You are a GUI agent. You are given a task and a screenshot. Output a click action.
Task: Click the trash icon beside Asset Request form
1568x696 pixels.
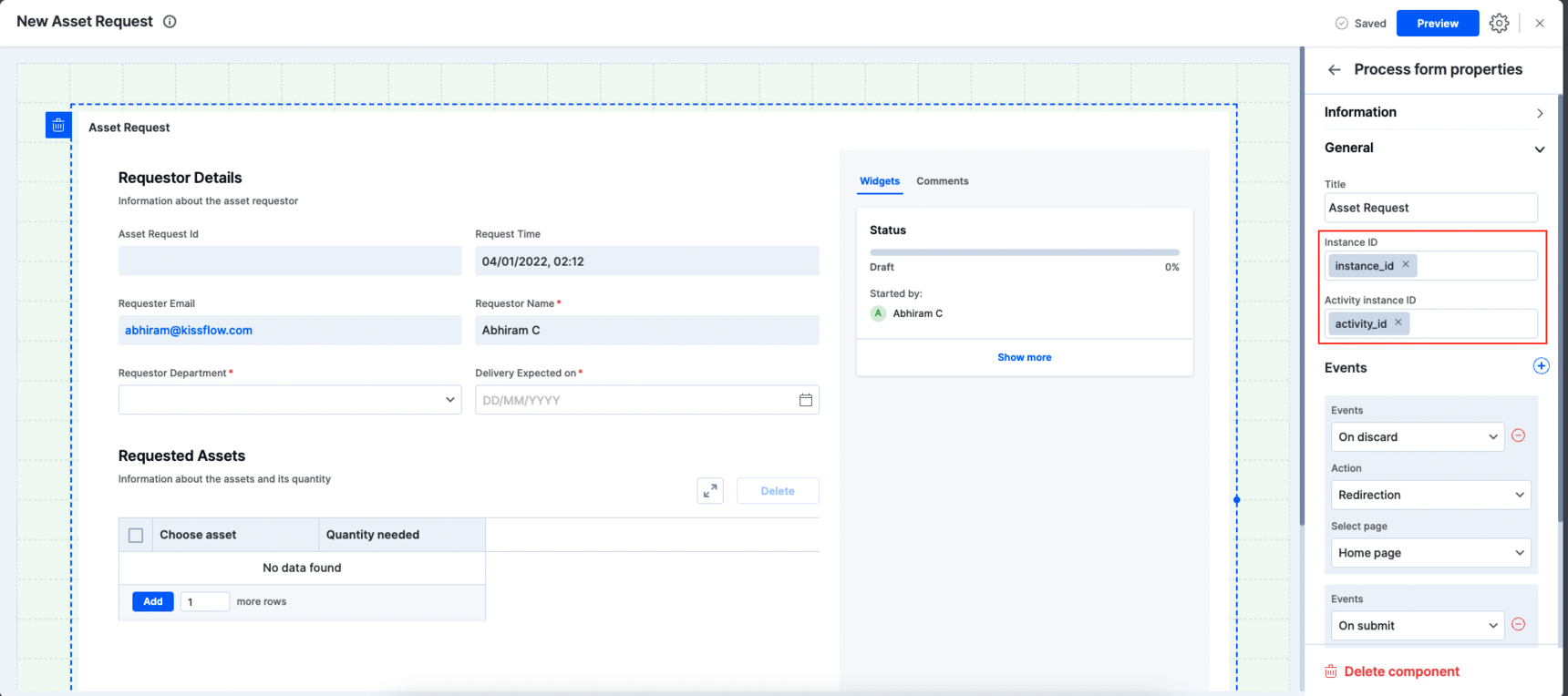pyautogui.click(x=58, y=125)
